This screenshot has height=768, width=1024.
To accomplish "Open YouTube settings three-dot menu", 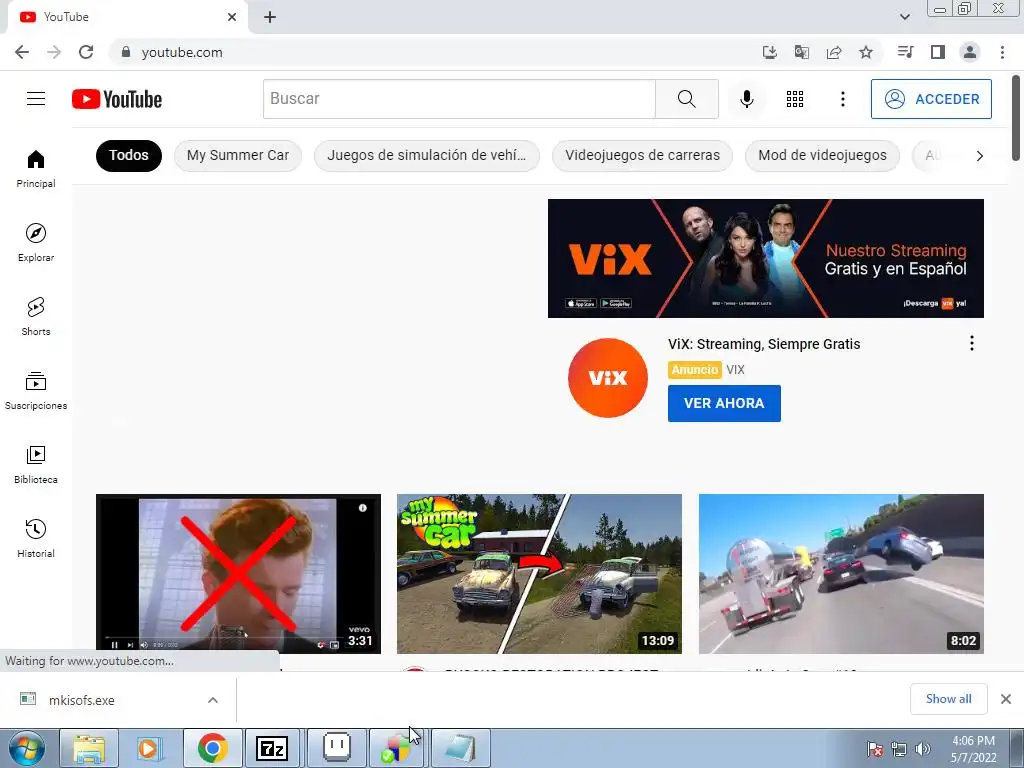I will pyautogui.click(x=842, y=99).
